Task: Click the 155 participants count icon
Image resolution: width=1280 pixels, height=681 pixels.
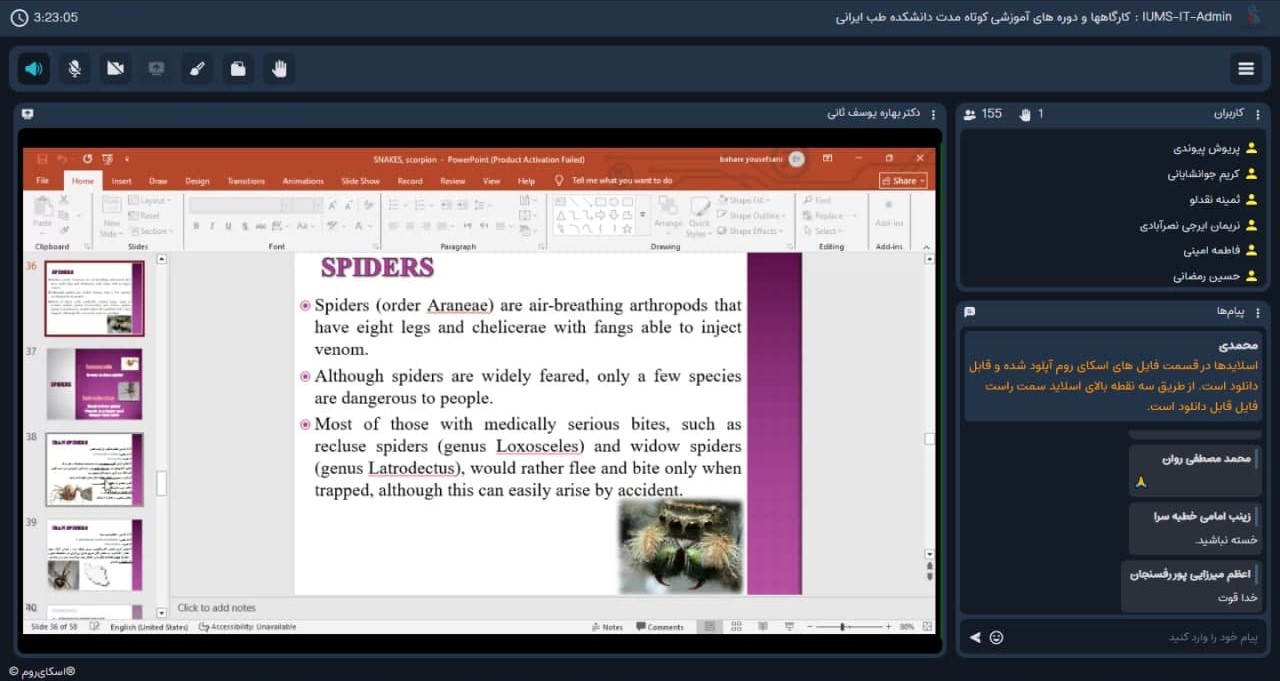Action: click(x=970, y=114)
